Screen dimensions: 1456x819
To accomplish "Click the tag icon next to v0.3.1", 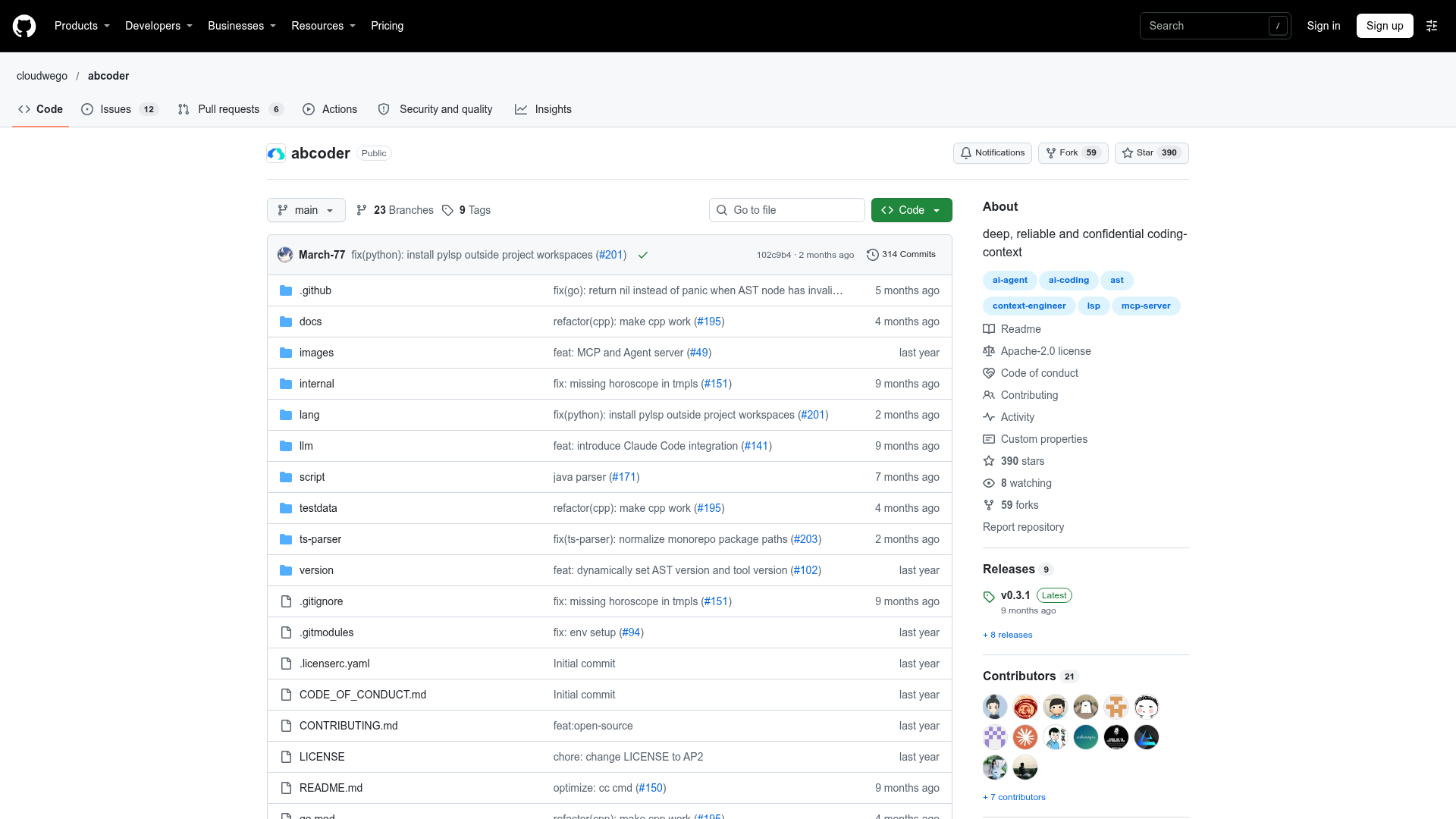I will [989, 597].
